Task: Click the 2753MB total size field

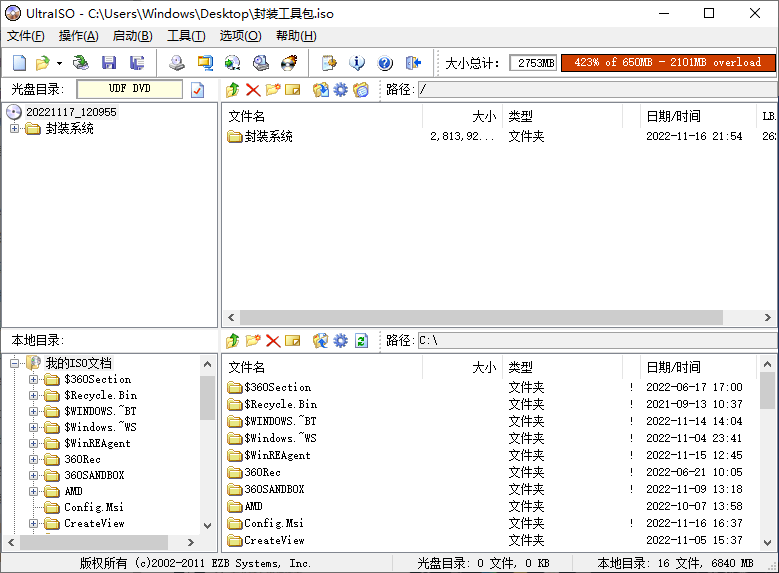Action: click(533, 63)
